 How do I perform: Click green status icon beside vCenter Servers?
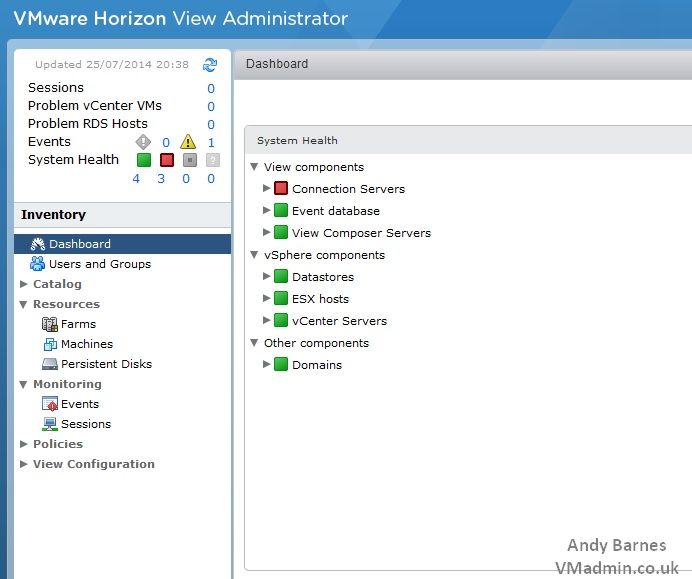tap(281, 320)
